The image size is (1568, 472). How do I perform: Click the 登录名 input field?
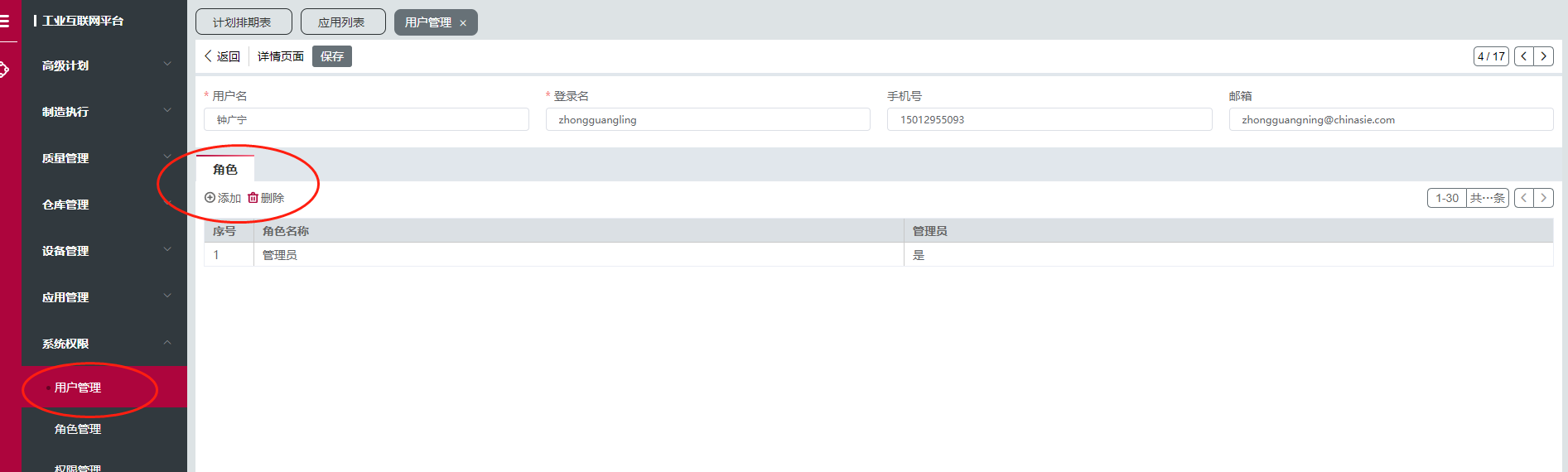[707, 120]
